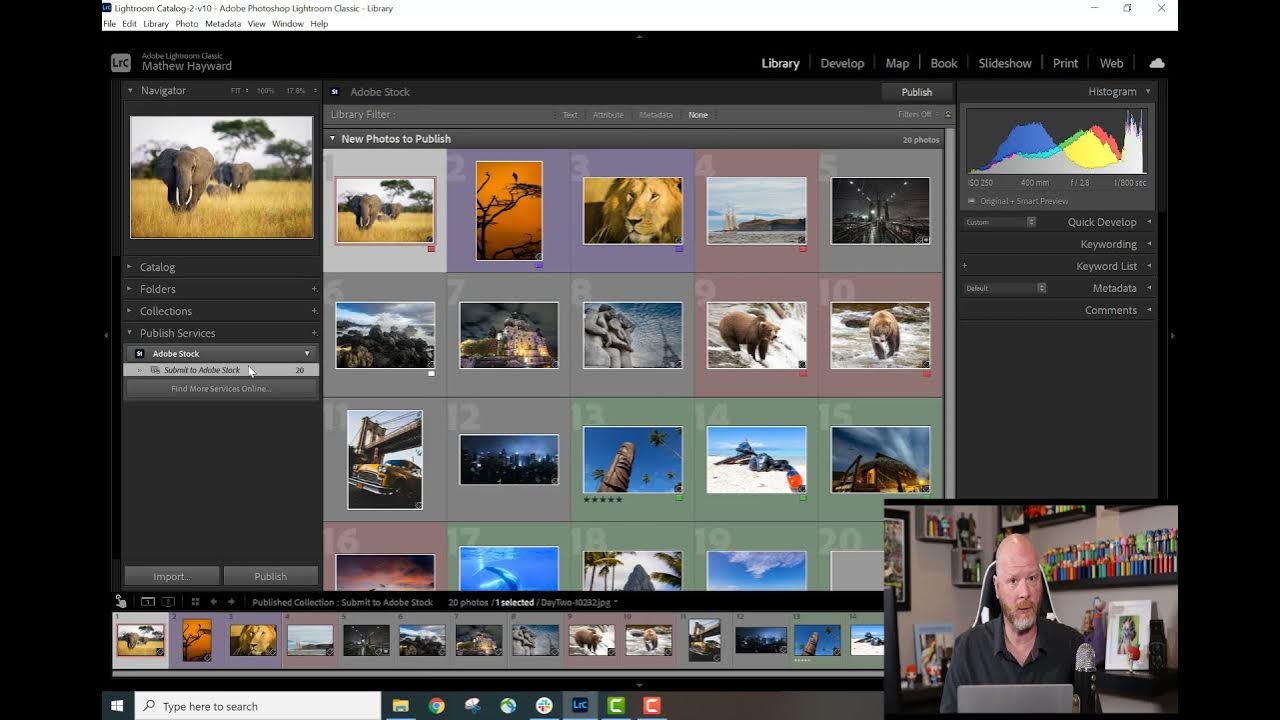Image resolution: width=1280 pixels, height=720 pixels.
Task: Collapse the New Photos to Publish section
Action: point(333,139)
